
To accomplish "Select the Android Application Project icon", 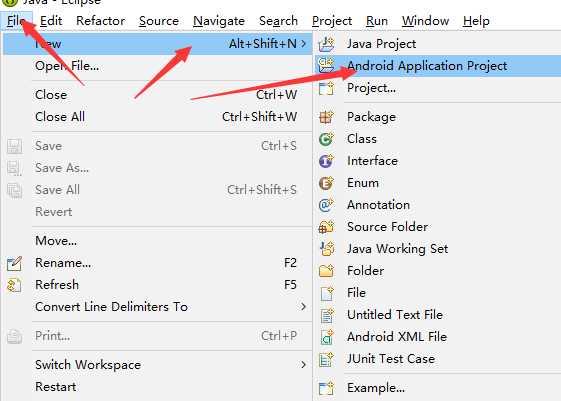I will click(x=326, y=65).
